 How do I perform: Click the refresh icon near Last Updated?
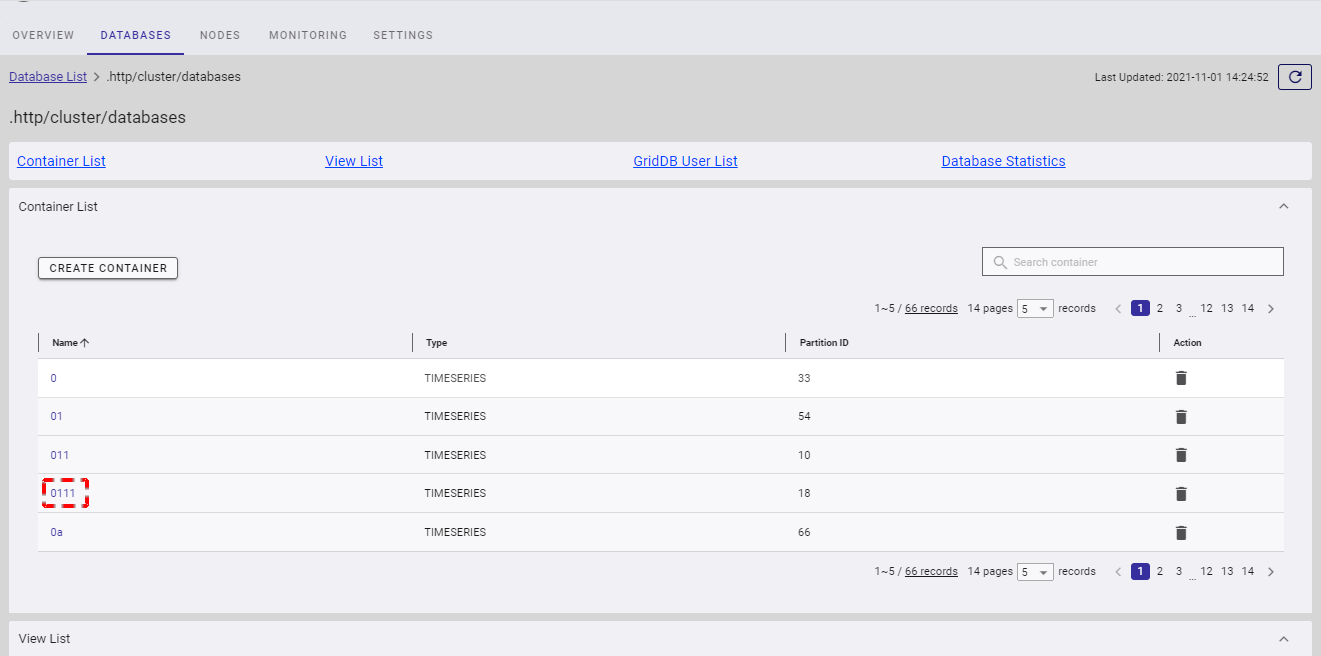1295,77
